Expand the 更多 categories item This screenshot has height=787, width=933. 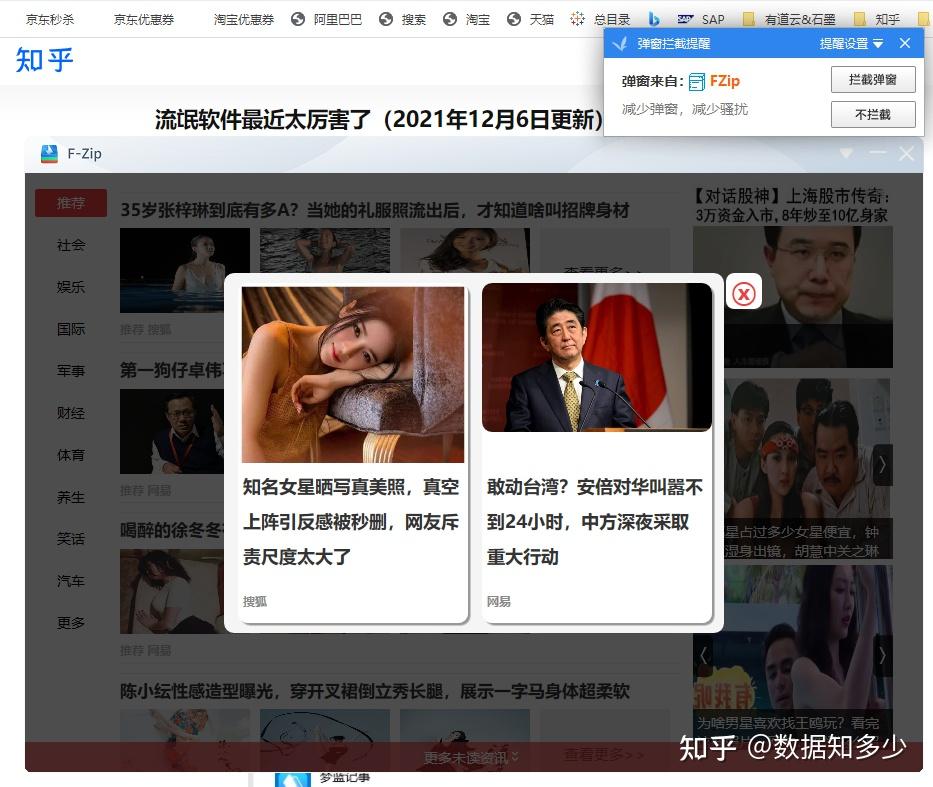click(x=71, y=623)
